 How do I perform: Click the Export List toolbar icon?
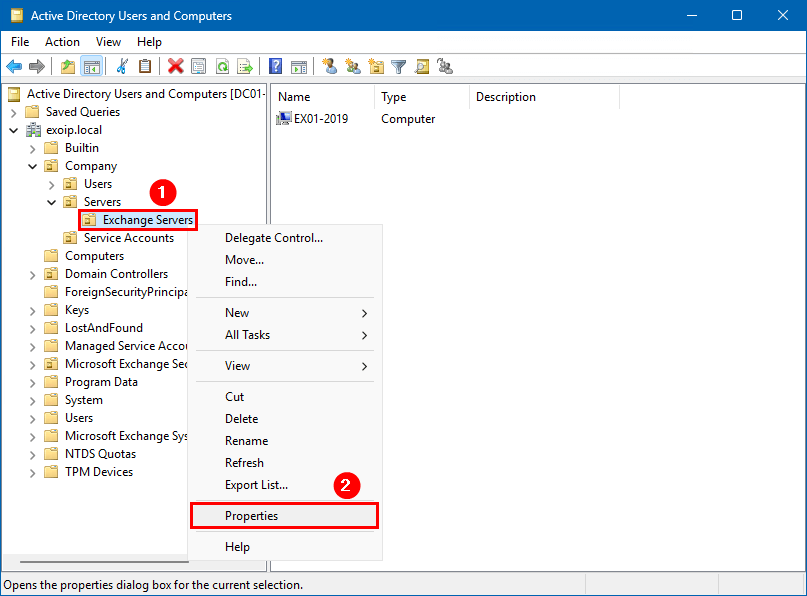(x=245, y=67)
